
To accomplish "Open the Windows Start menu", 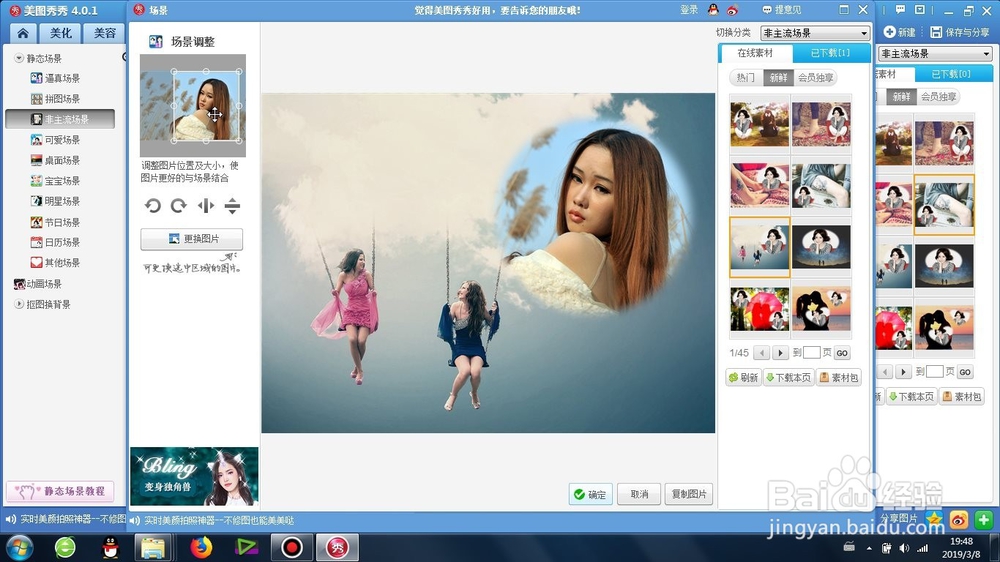I will [19, 547].
